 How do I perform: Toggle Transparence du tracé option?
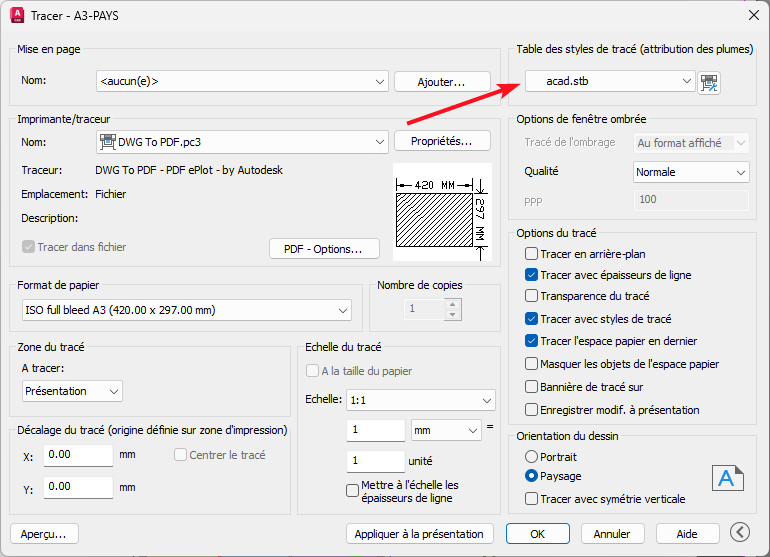point(532,297)
